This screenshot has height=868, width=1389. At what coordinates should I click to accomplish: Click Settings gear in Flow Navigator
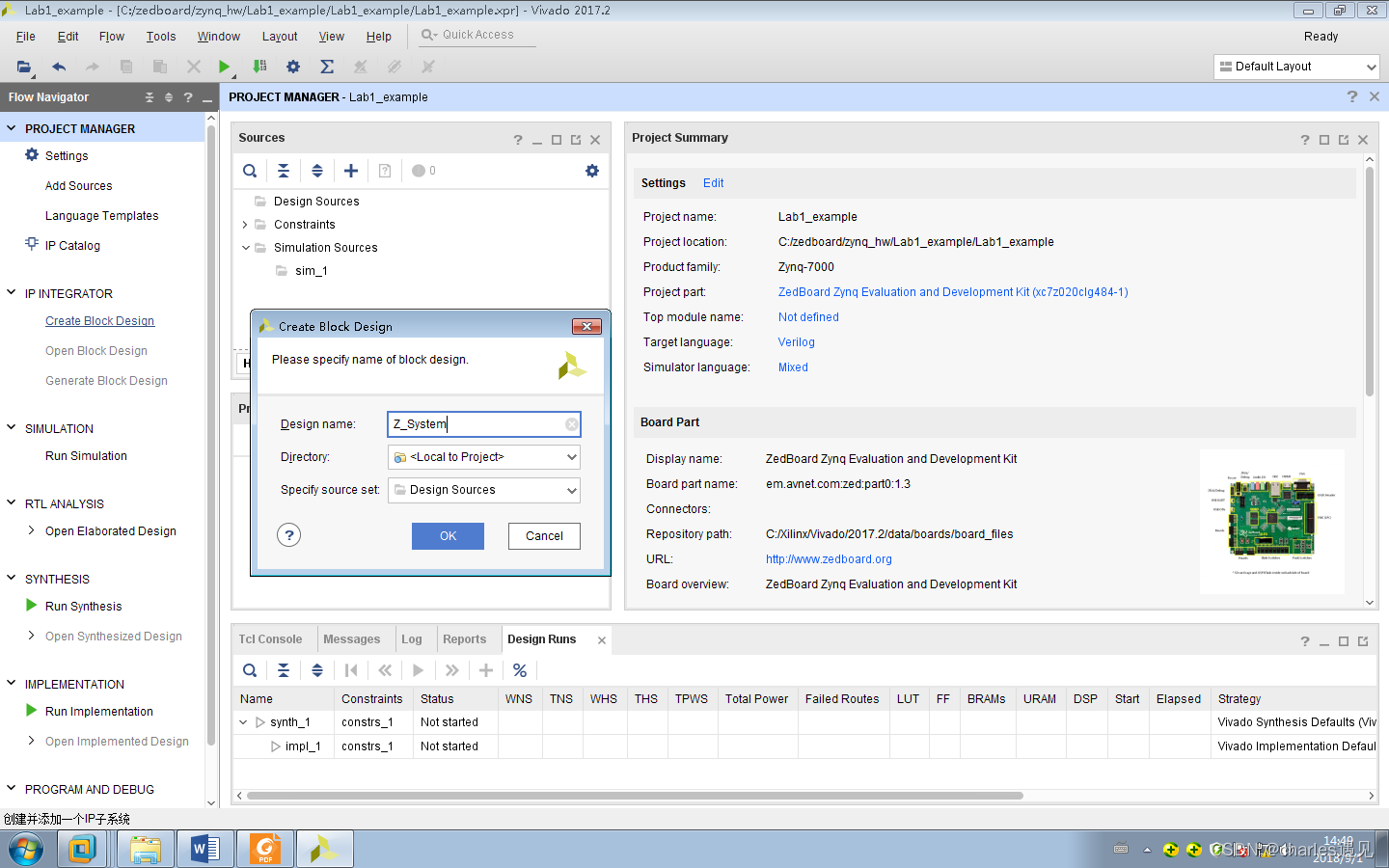tap(32, 155)
